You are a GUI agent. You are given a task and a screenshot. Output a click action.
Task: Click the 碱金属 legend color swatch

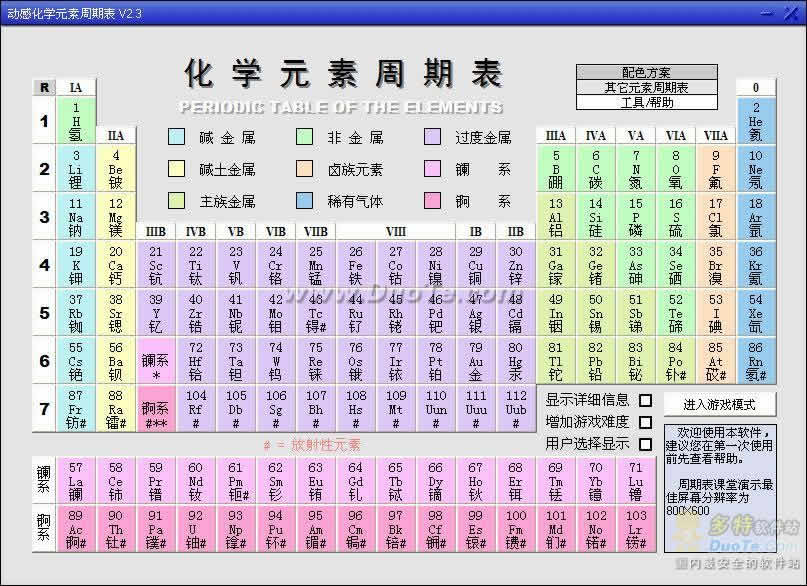click(x=176, y=137)
